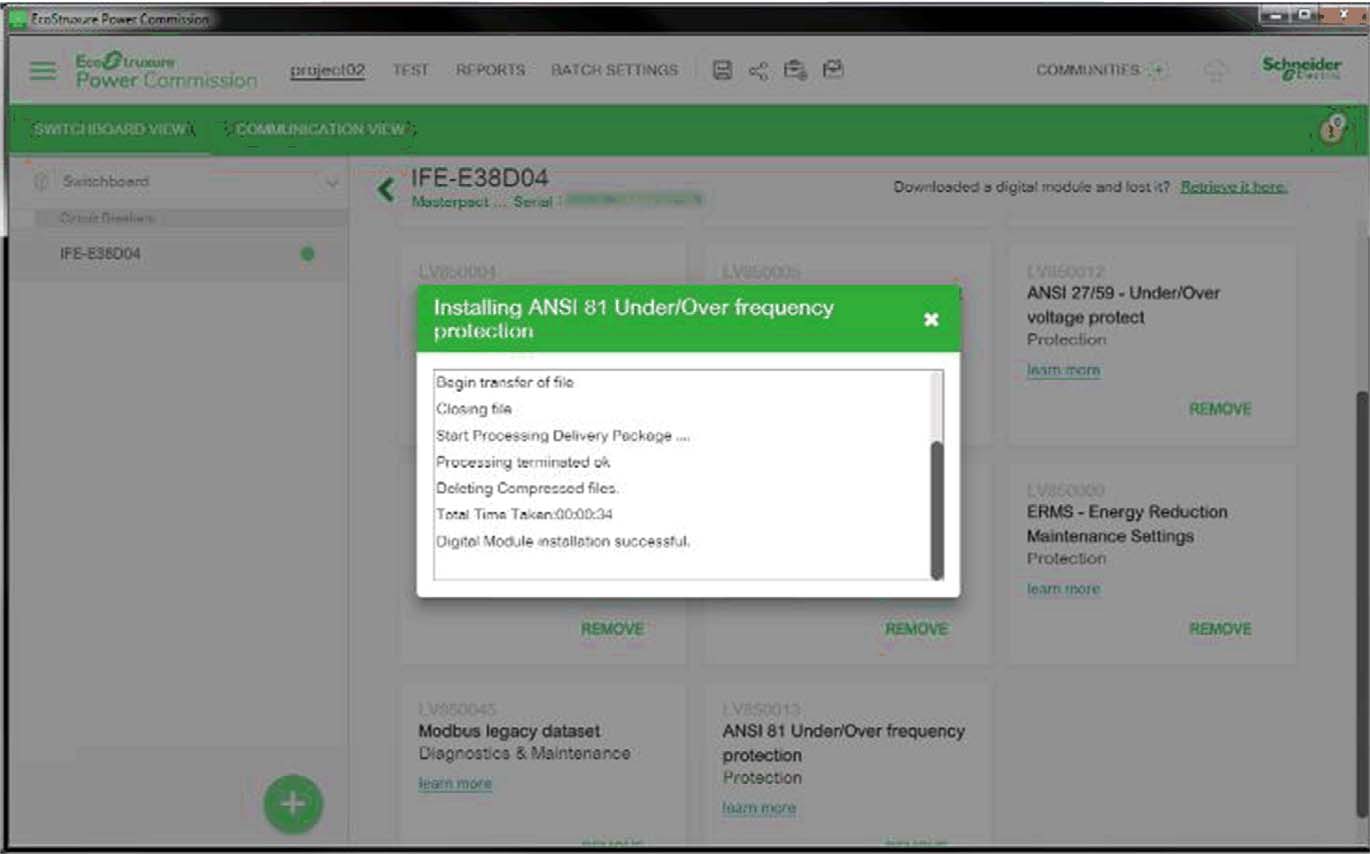
Task: Click the cloud icon in header
Action: (1216, 70)
